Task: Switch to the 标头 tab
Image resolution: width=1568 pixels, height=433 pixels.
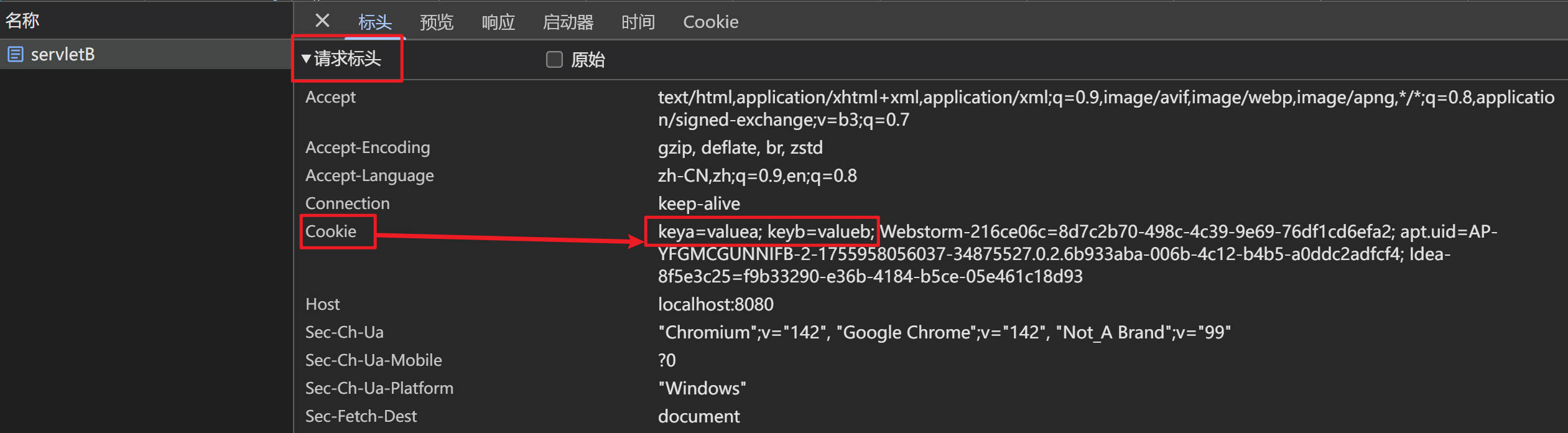Action: [x=374, y=22]
